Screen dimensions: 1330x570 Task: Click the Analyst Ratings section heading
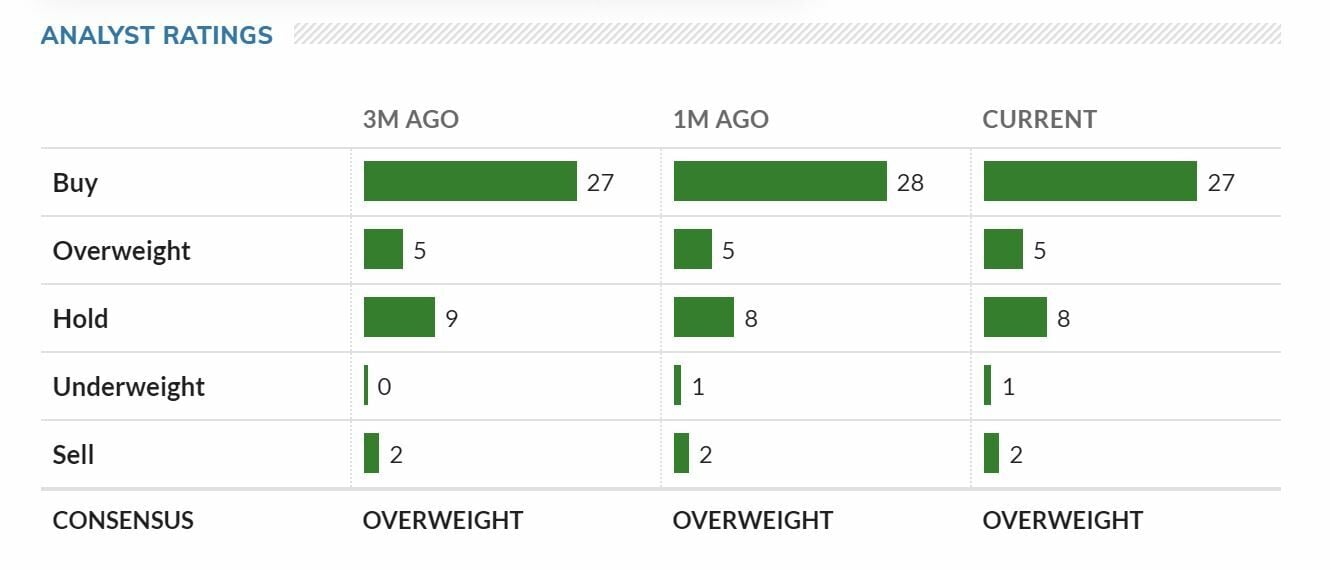coord(157,36)
